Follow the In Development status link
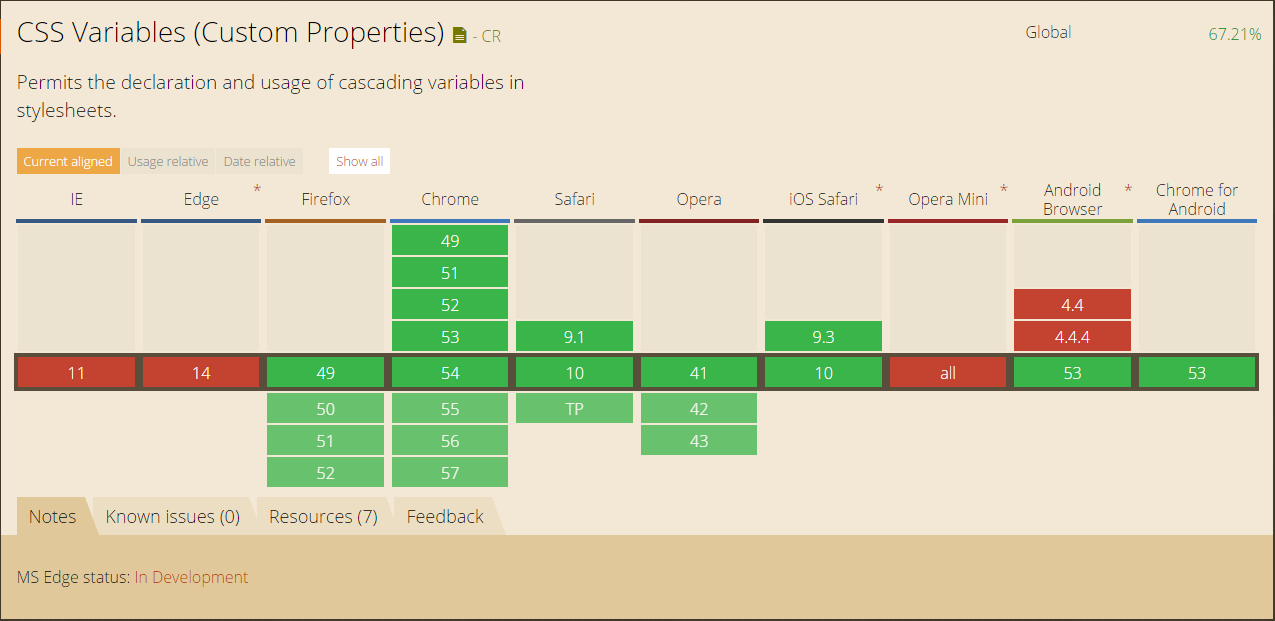 point(191,577)
